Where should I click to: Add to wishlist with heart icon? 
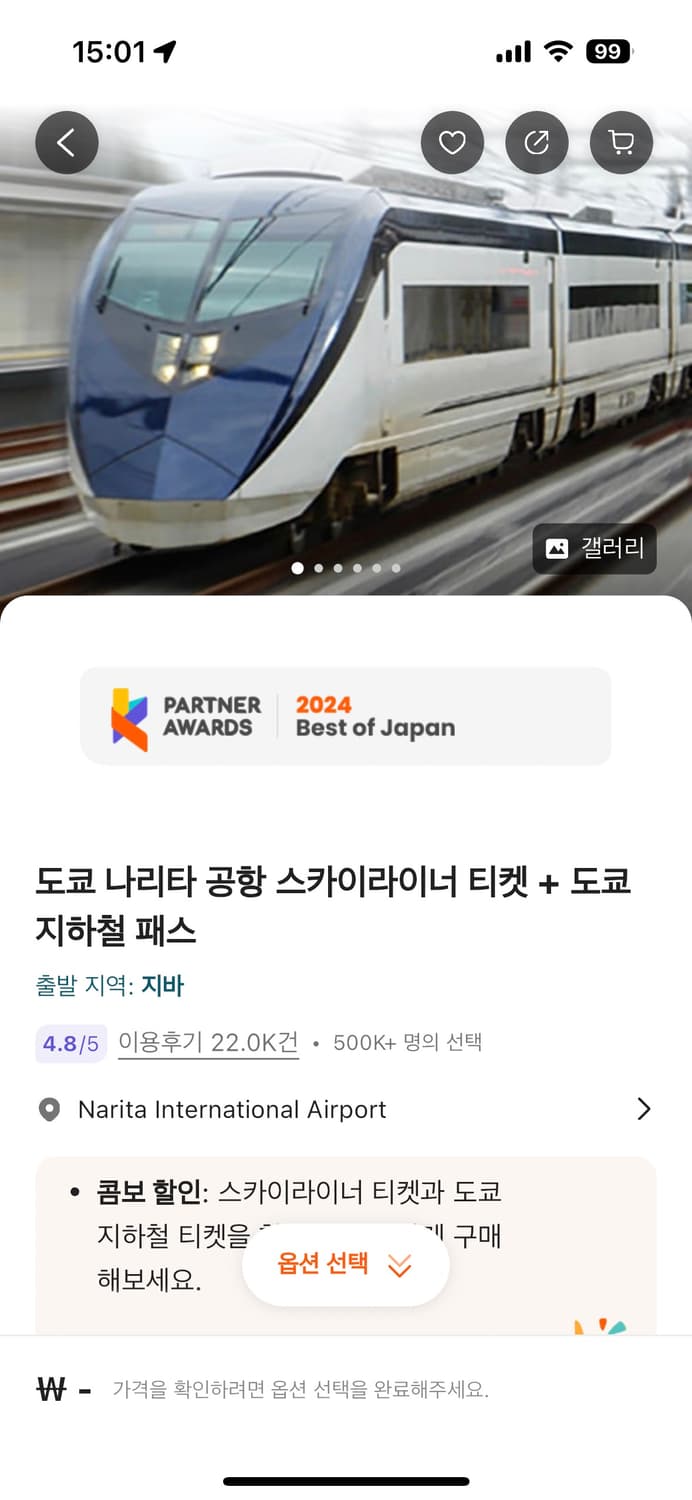[x=452, y=143]
